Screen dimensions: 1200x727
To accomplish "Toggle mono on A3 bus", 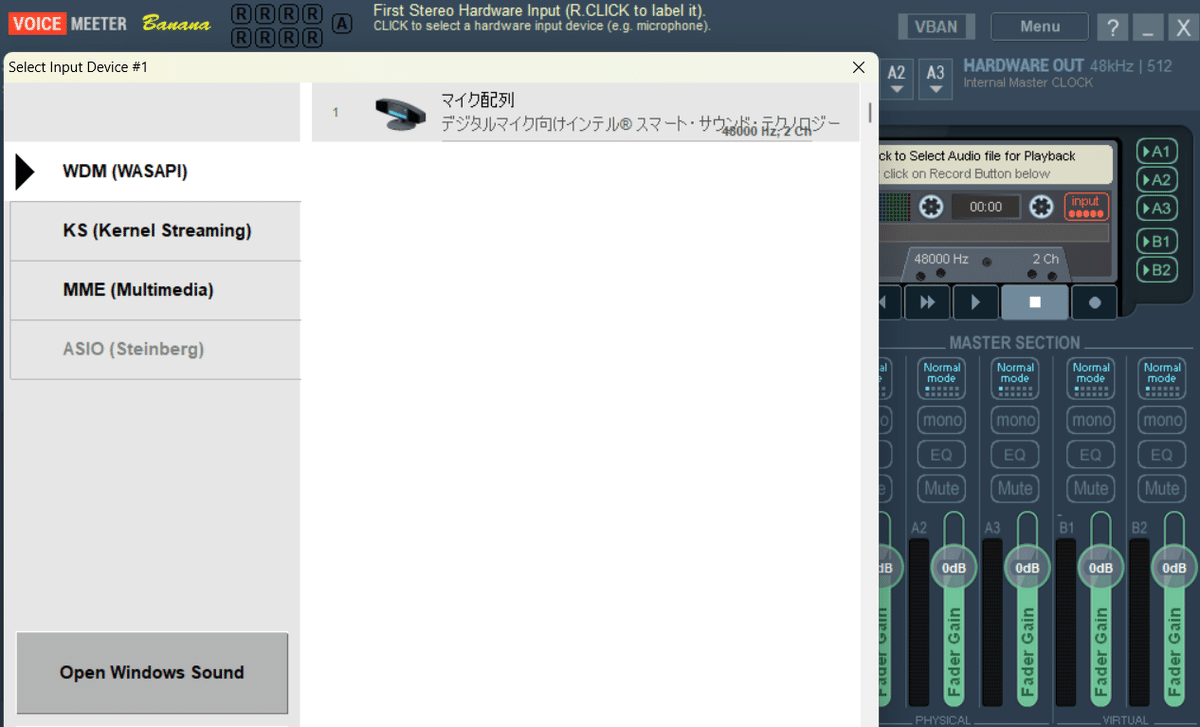I will coord(1015,421).
